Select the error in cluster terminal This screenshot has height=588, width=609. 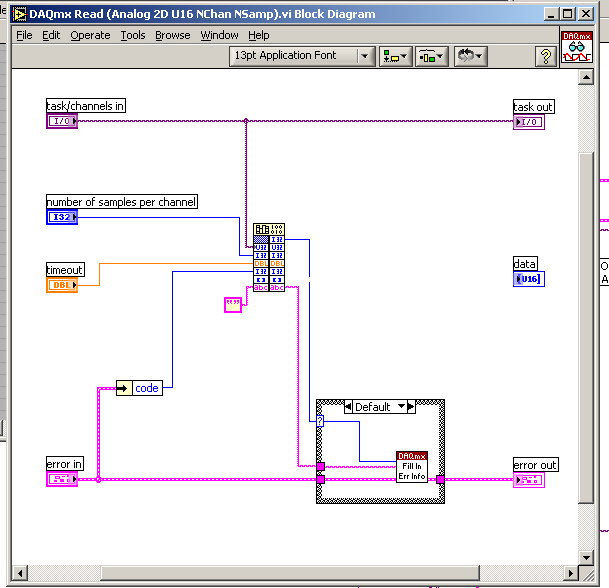[x=62, y=479]
